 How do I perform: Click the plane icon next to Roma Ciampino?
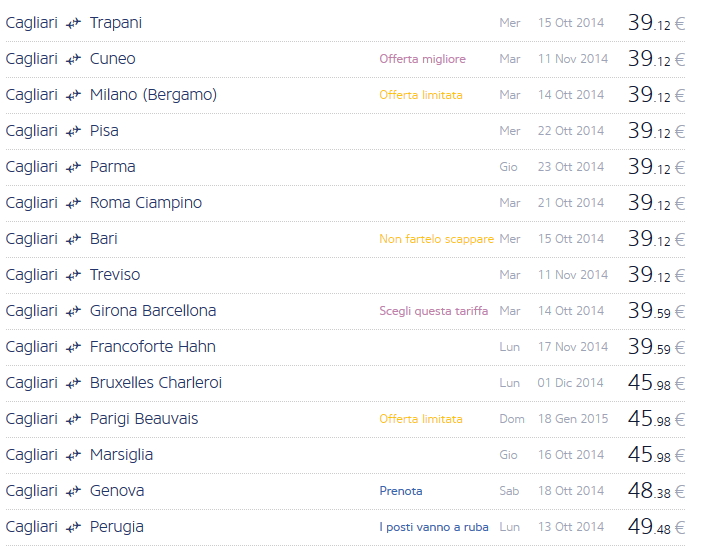pos(73,203)
